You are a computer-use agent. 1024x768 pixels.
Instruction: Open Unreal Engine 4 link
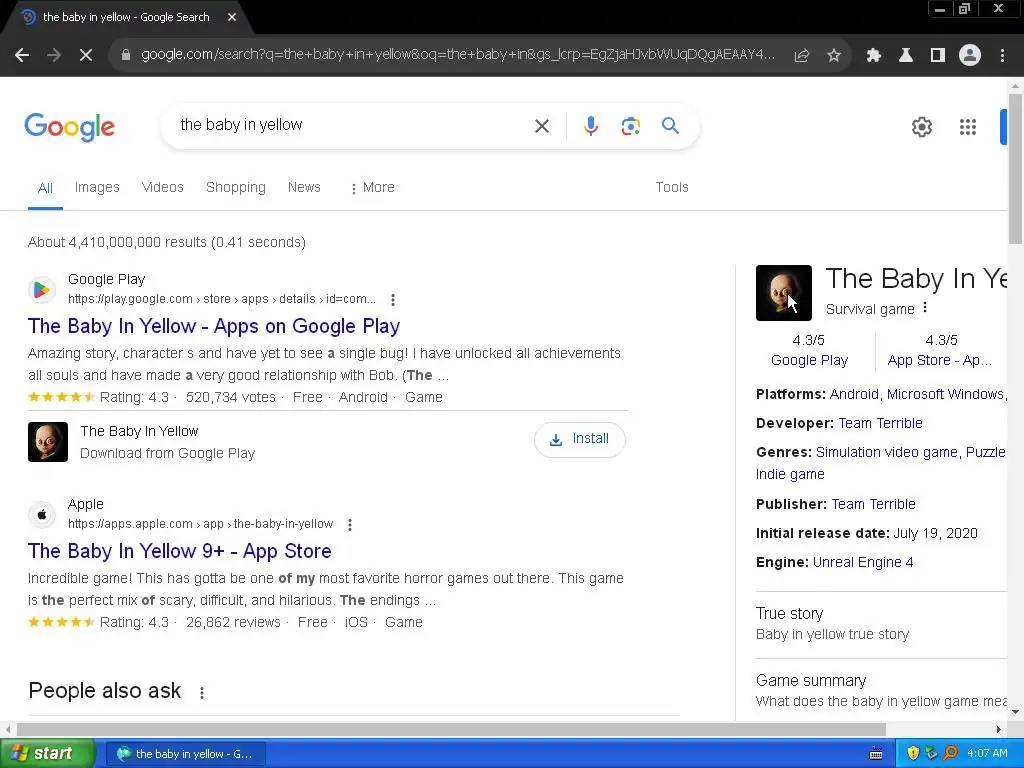[863, 562]
